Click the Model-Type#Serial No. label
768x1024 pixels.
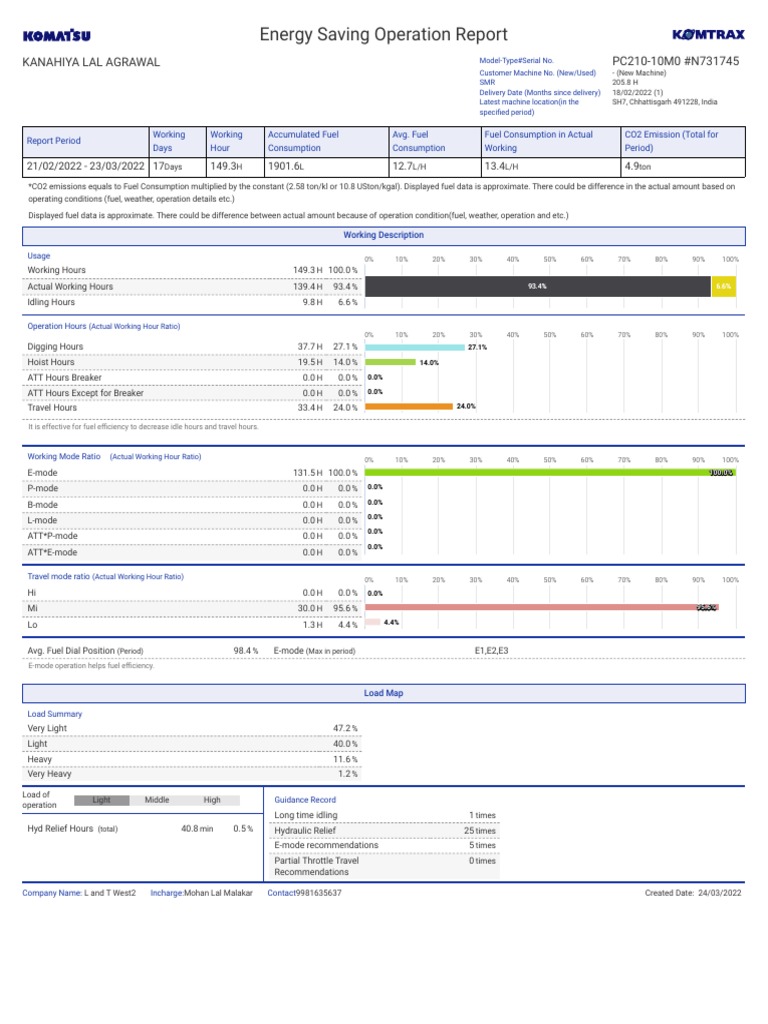(516, 60)
